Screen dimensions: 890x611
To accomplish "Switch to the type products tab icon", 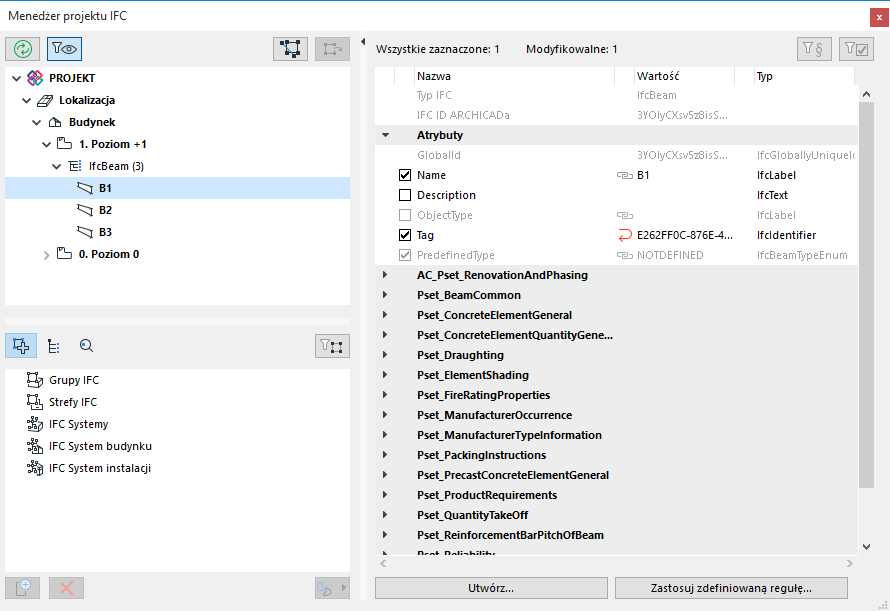I will [x=54, y=346].
